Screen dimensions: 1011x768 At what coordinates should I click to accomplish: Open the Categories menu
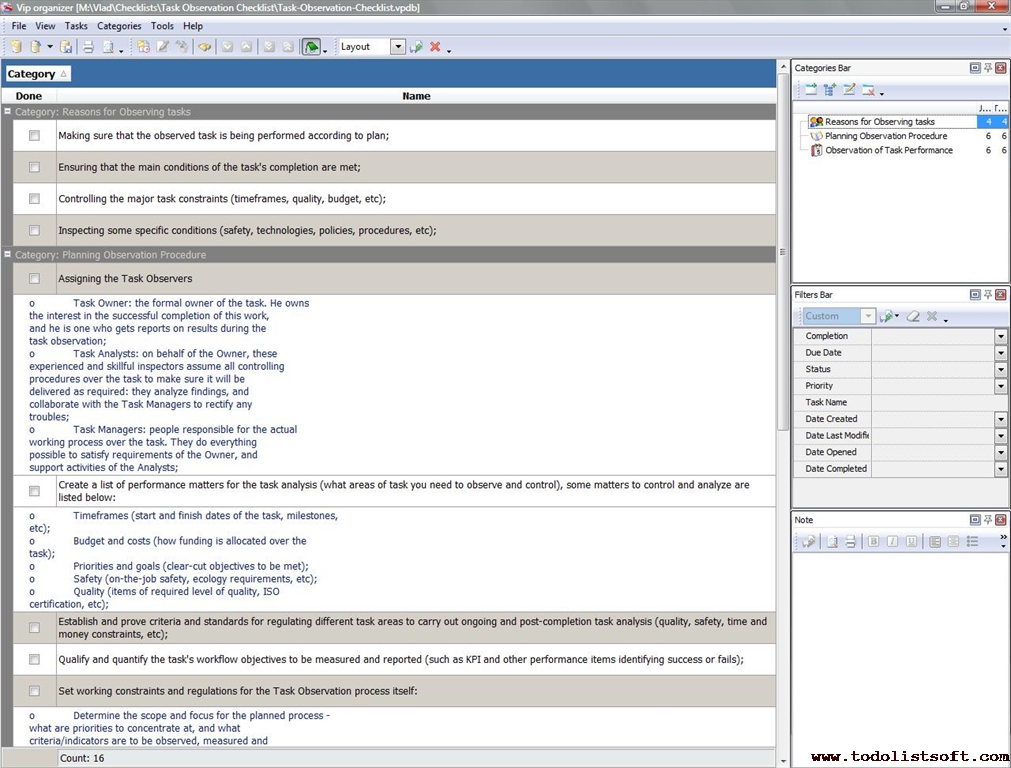(x=119, y=26)
